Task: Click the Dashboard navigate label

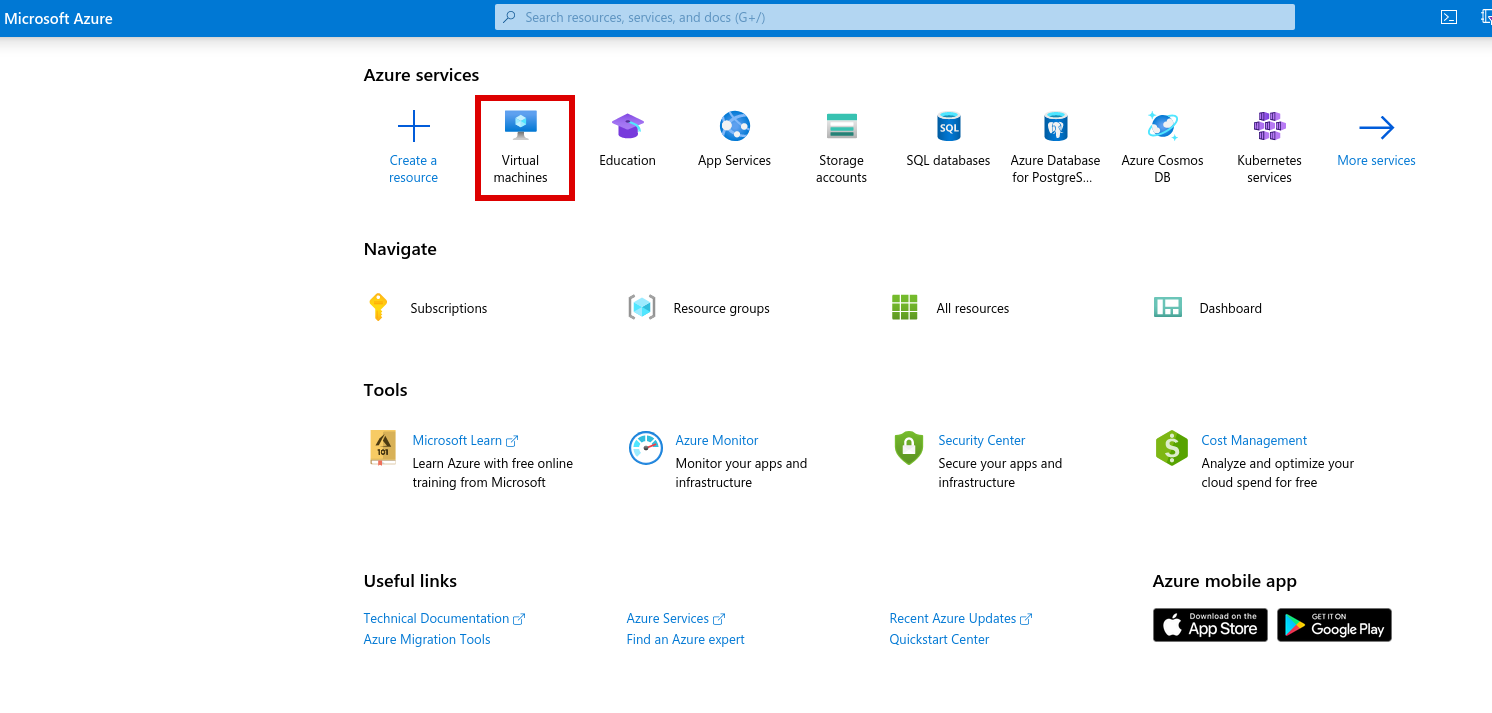Action: (x=1230, y=308)
